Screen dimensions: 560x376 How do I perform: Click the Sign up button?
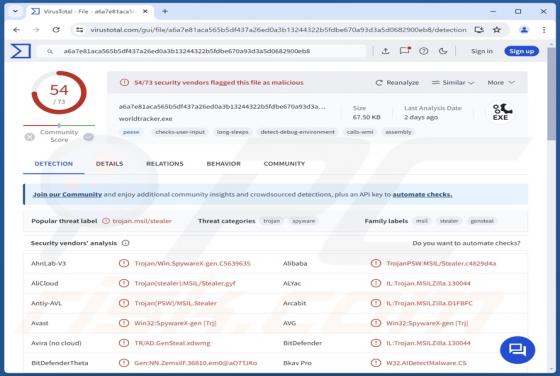[x=521, y=51]
